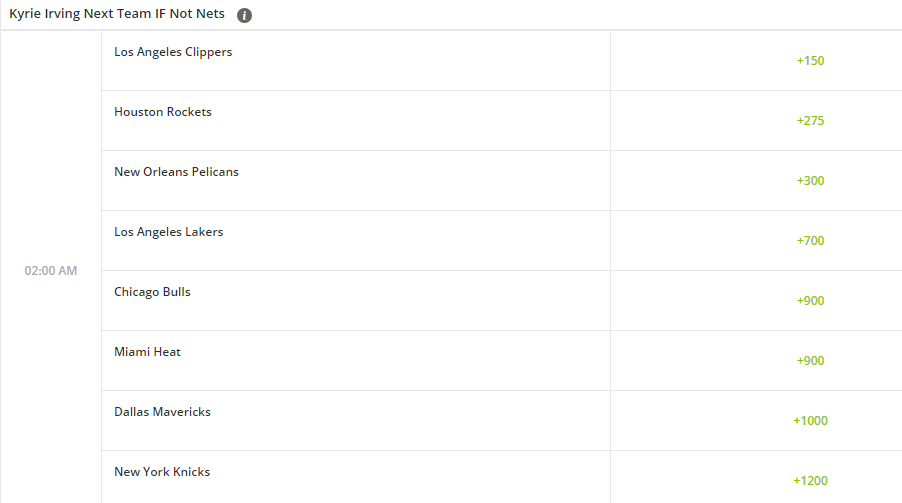Click the Chicago Bulls team name
This screenshot has height=503, width=902.
pyautogui.click(x=152, y=292)
